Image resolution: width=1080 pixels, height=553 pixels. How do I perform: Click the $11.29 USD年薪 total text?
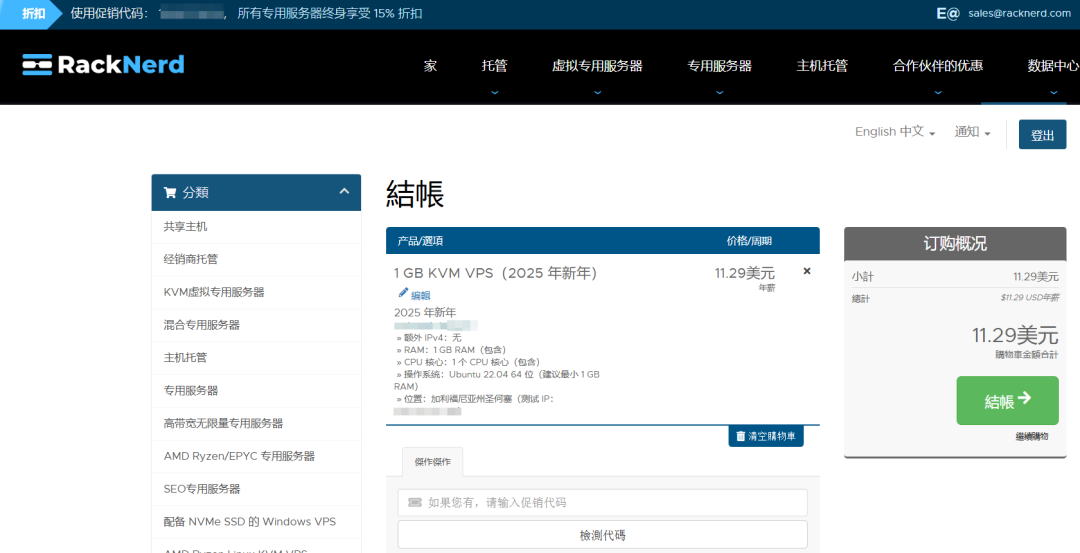(x=1030, y=298)
